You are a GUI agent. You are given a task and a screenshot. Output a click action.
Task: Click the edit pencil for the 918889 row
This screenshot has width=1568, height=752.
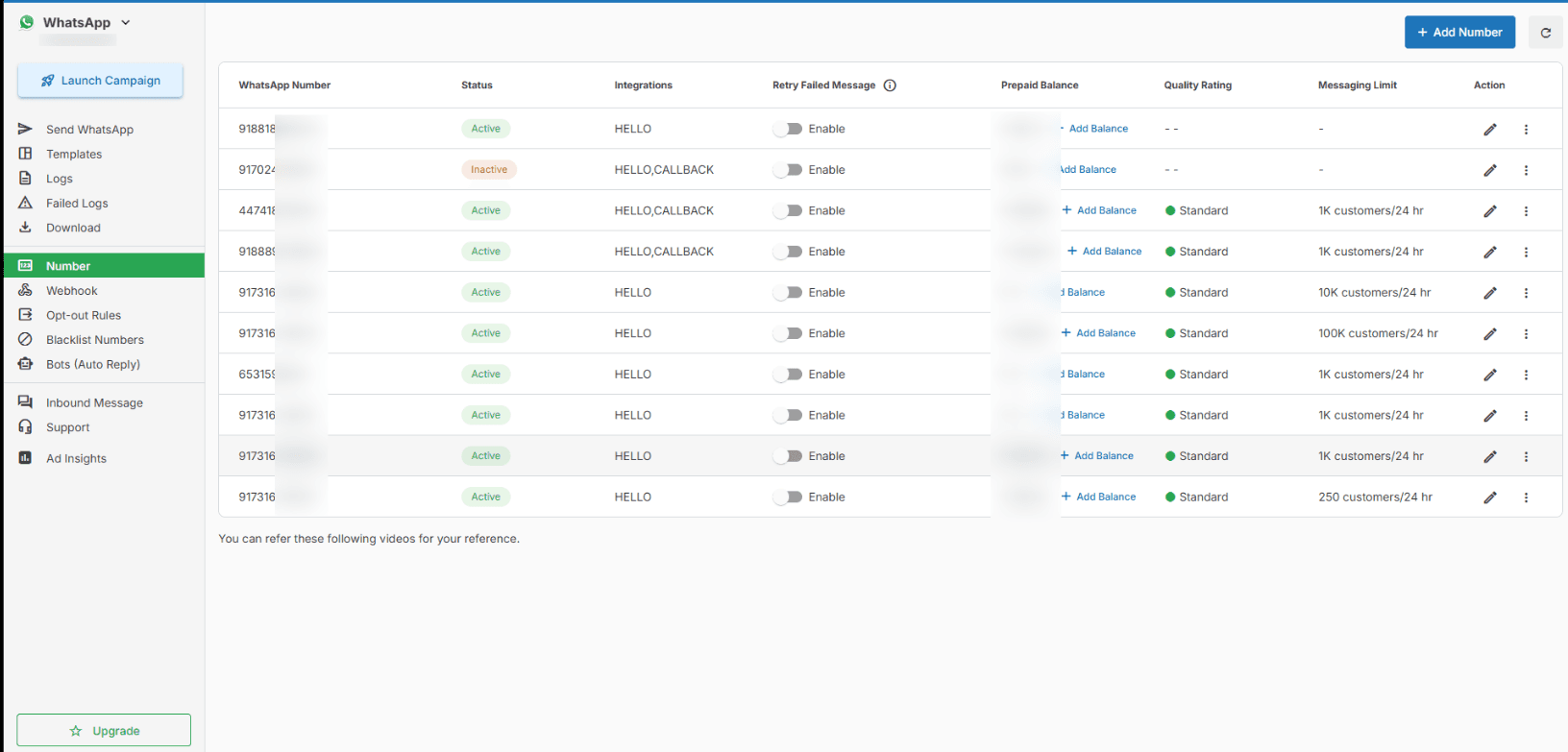point(1489,252)
